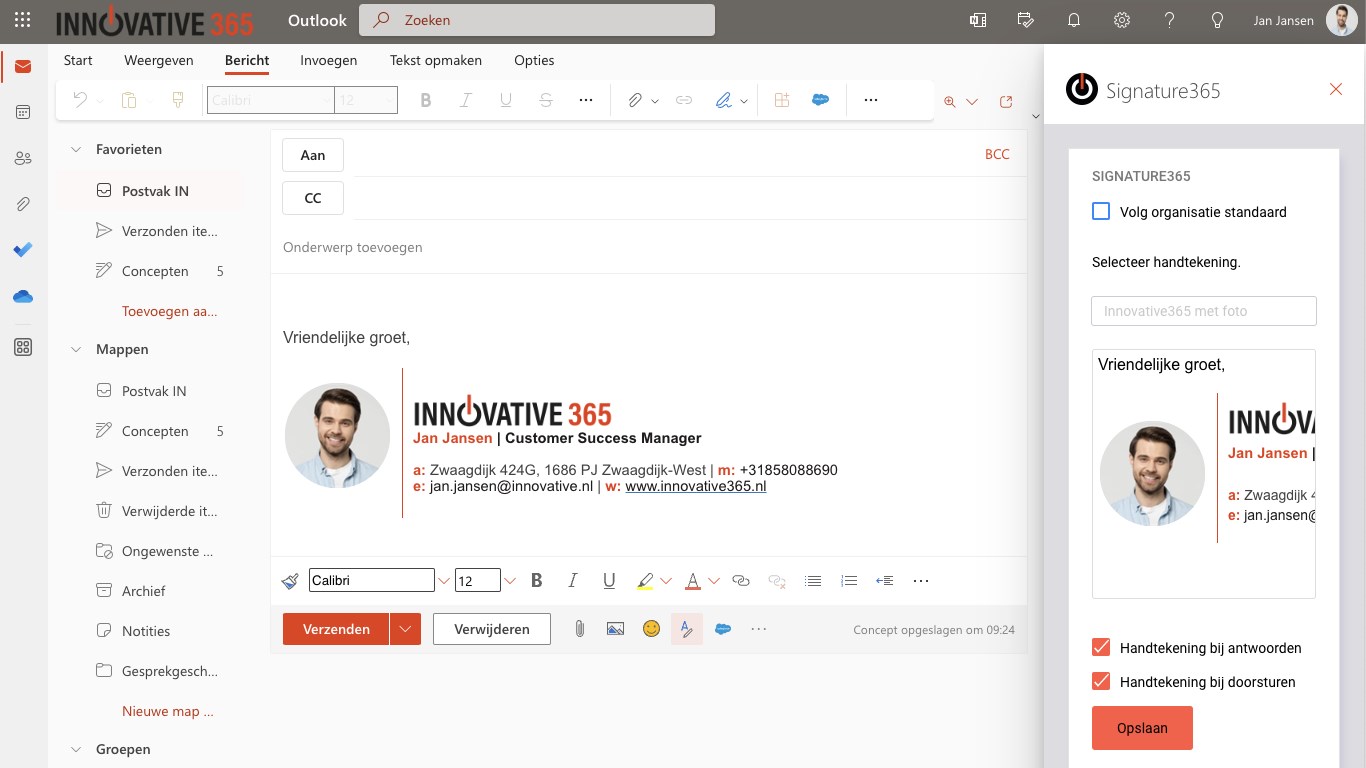1366x768 pixels.
Task: Expand the Groepen section
Action: click(x=75, y=749)
